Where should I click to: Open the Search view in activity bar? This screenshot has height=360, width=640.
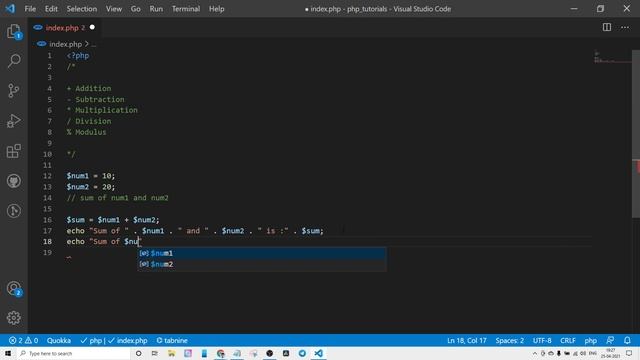point(14,61)
